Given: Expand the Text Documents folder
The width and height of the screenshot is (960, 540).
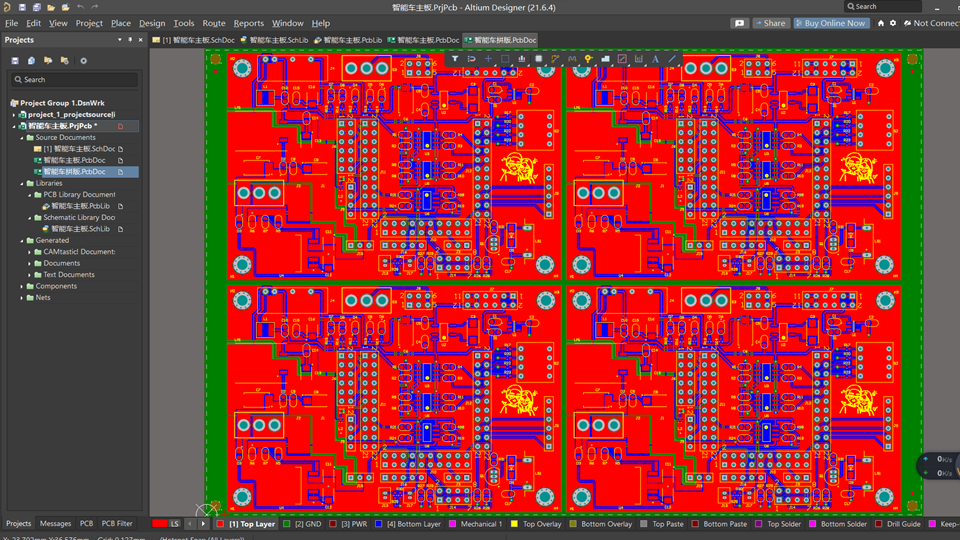Looking at the screenshot, I should [29, 275].
